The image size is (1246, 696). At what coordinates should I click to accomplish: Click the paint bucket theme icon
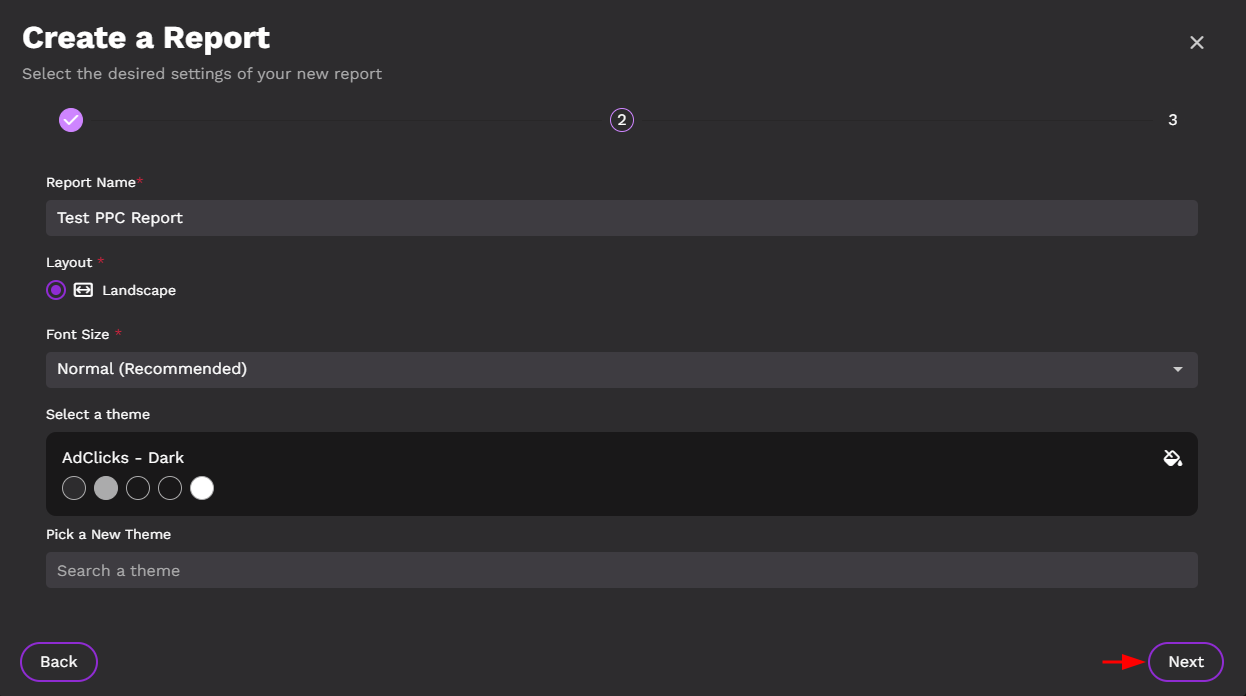(1173, 458)
